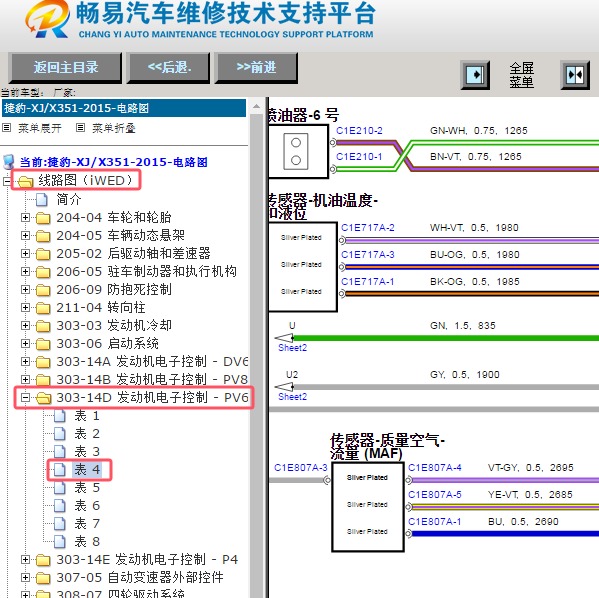599x598 pixels.
Task: Open the 简介 document
Action: pos(69,199)
